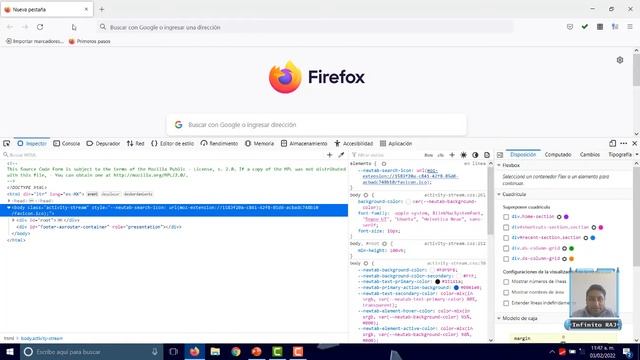Collapse the Modelo de caja section
The image size is (640, 360).
coord(499,318)
